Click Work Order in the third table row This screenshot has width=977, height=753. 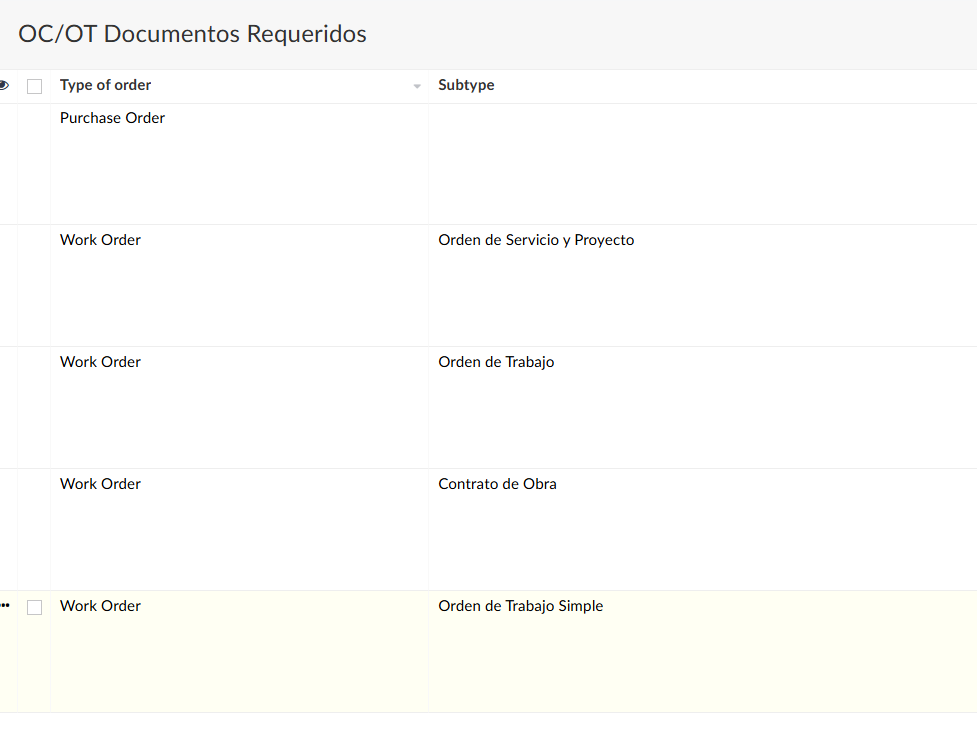click(100, 362)
